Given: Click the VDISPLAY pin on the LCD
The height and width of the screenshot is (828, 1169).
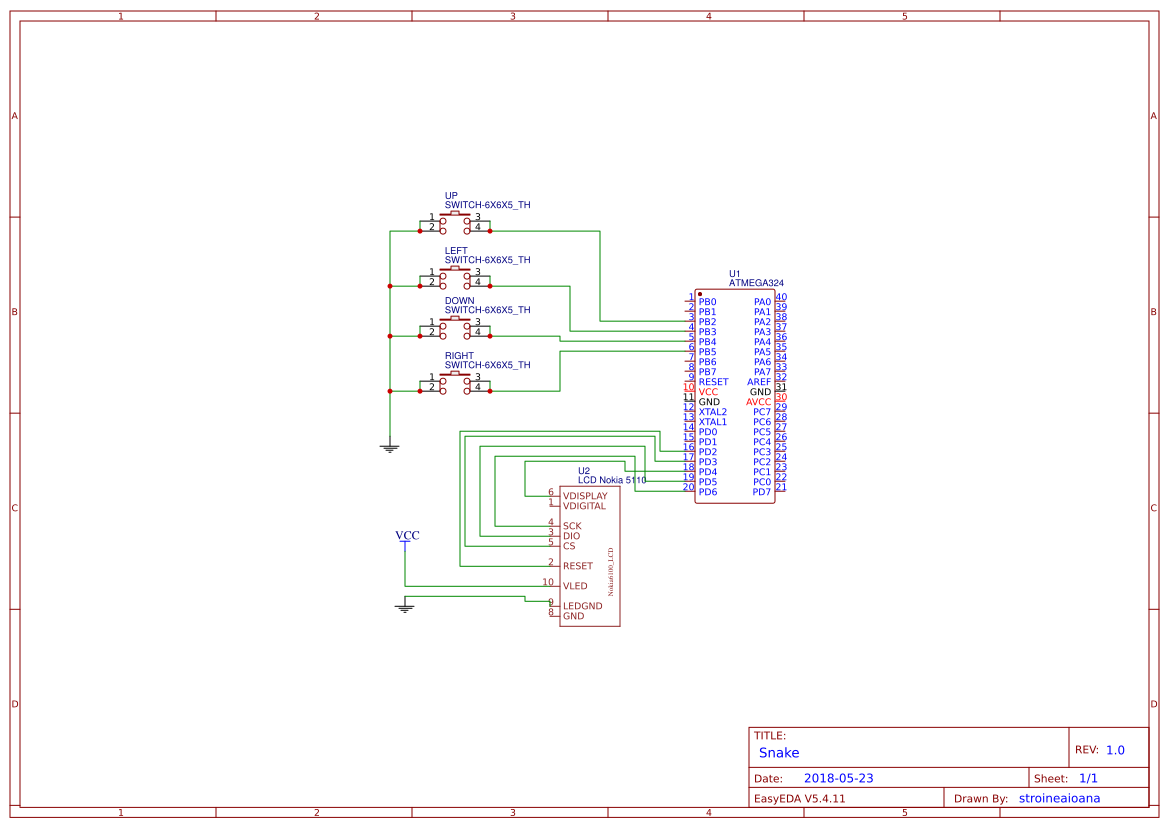Looking at the screenshot, I should [x=585, y=496].
